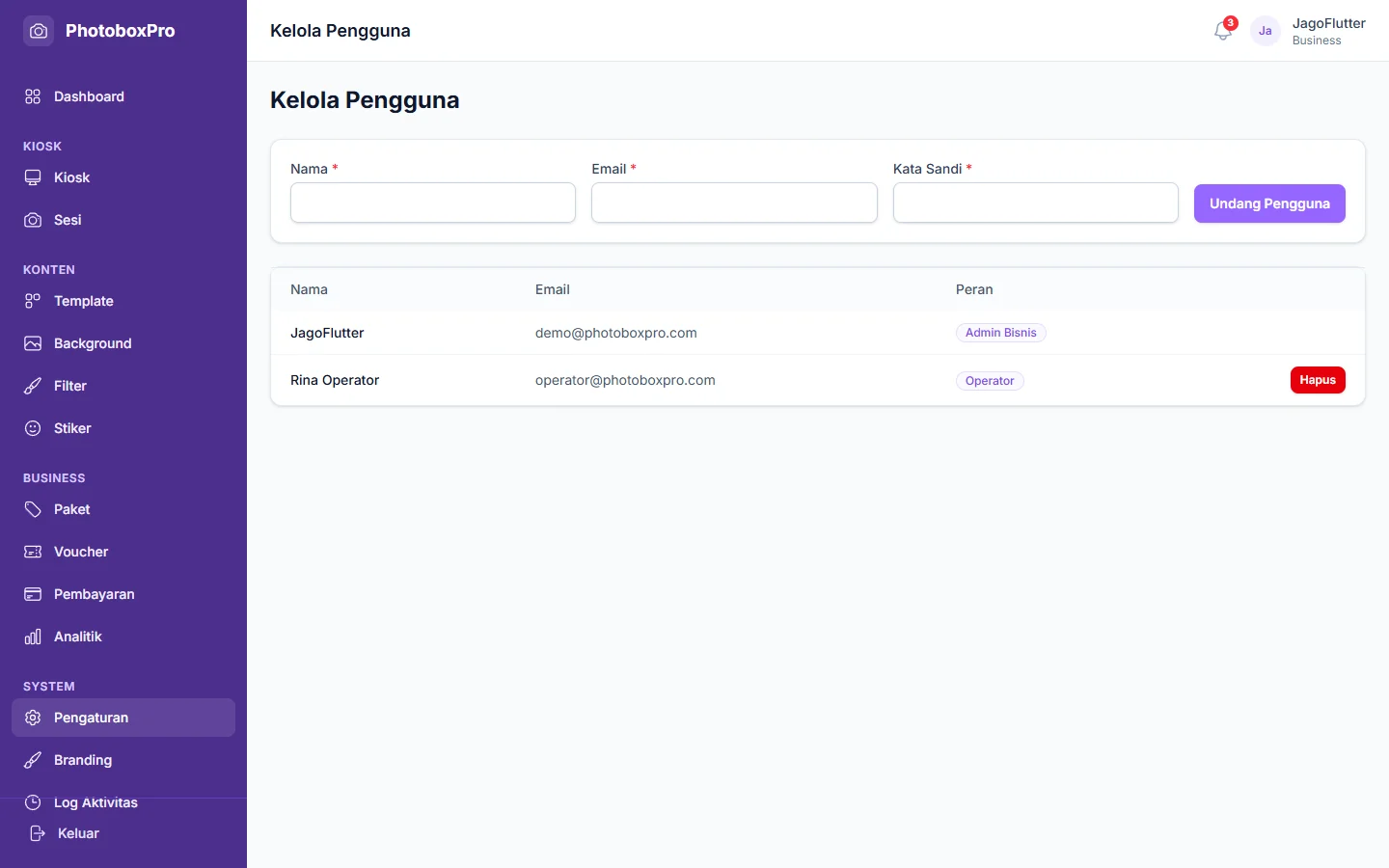
Task: Click the Operator role badge
Action: (x=990, y=381)
